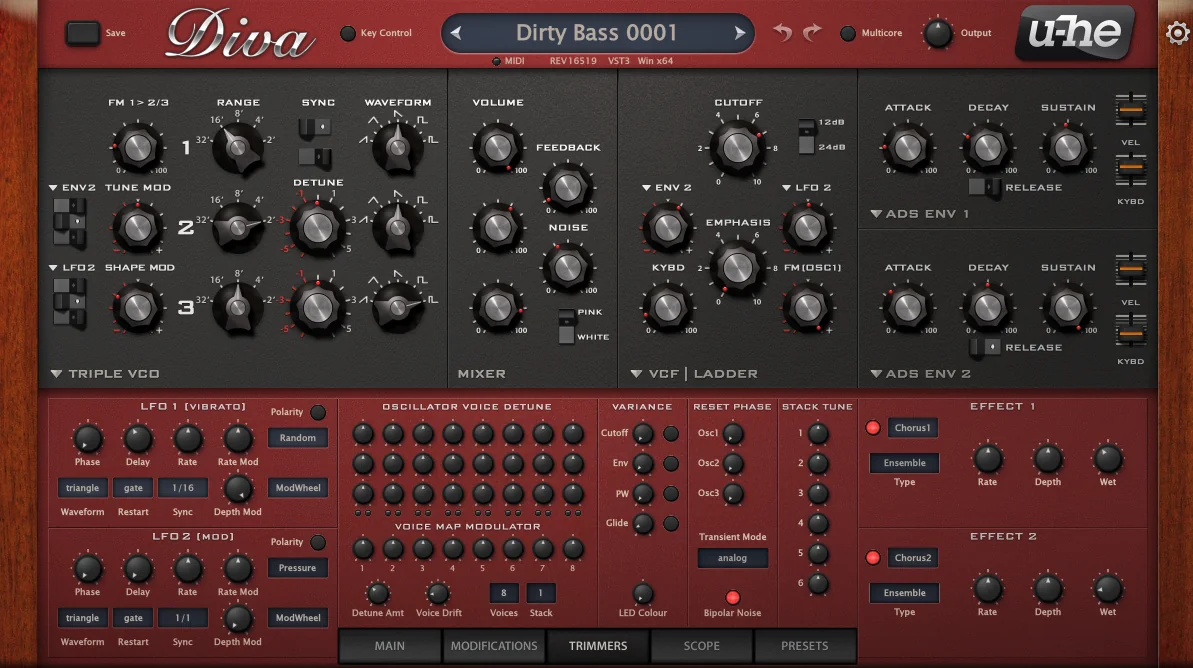Load the next preset with the right arrow
The height and width of the screenshot is (668, 1193).
(x=739, y=32)
